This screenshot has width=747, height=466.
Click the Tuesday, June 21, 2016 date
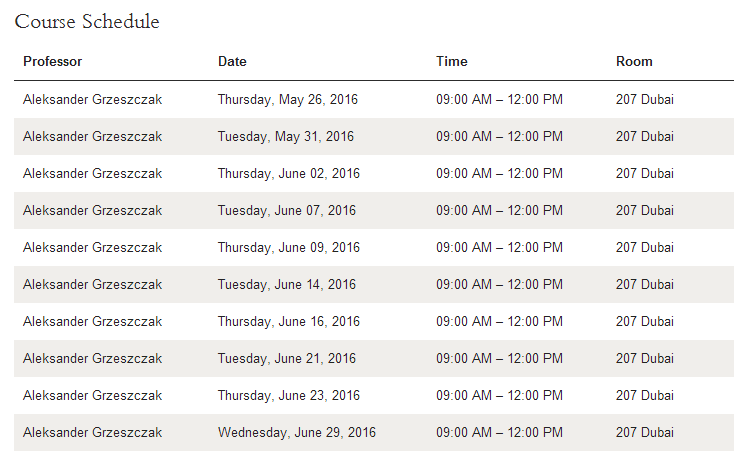pos(287,359)
